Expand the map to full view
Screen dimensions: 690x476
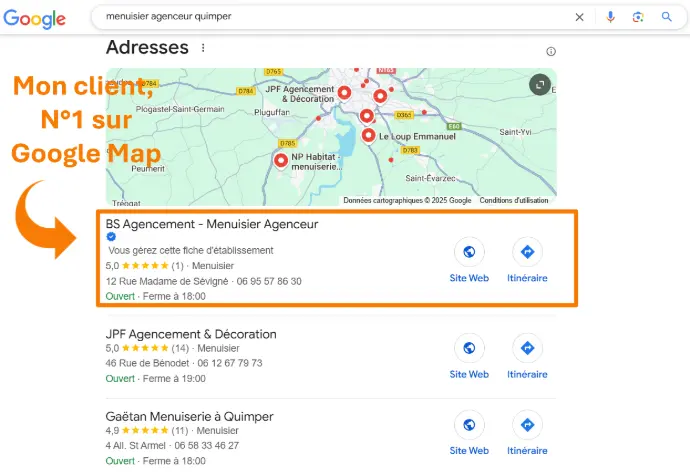click(540, 85)
